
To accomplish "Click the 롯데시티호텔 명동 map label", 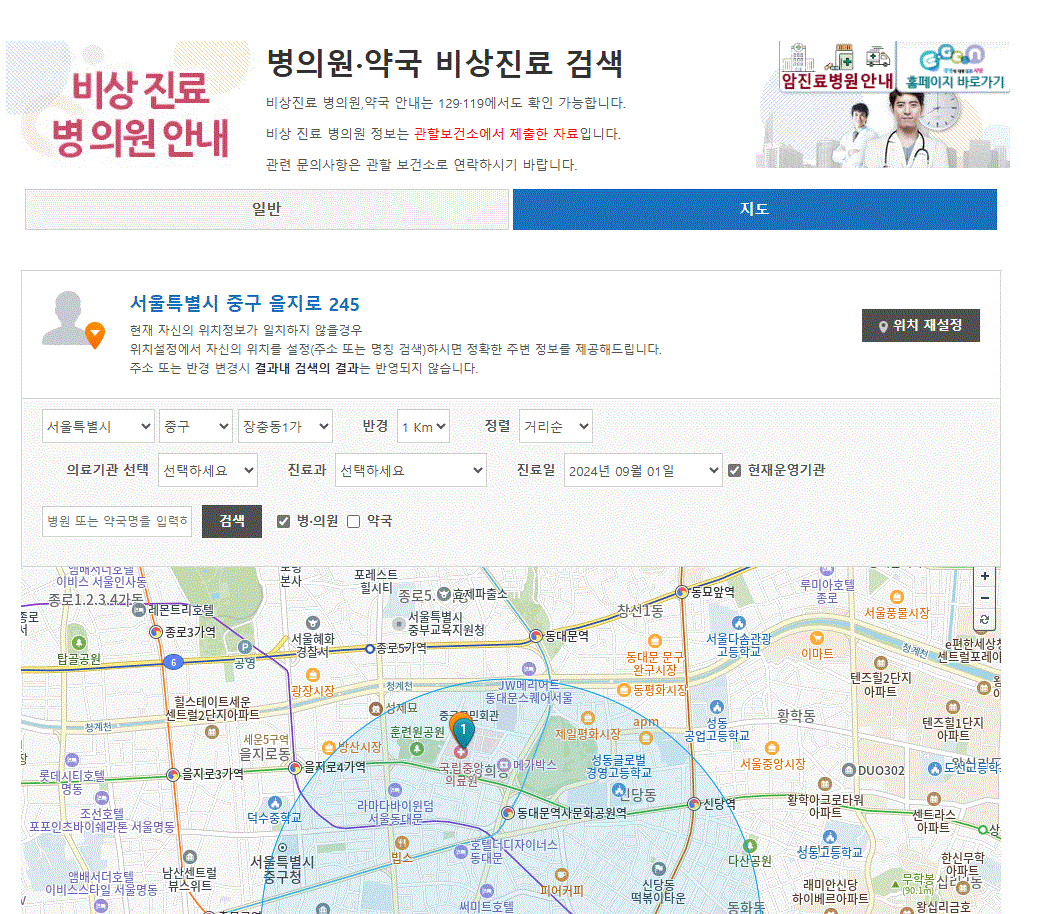I will click(72, 782).
